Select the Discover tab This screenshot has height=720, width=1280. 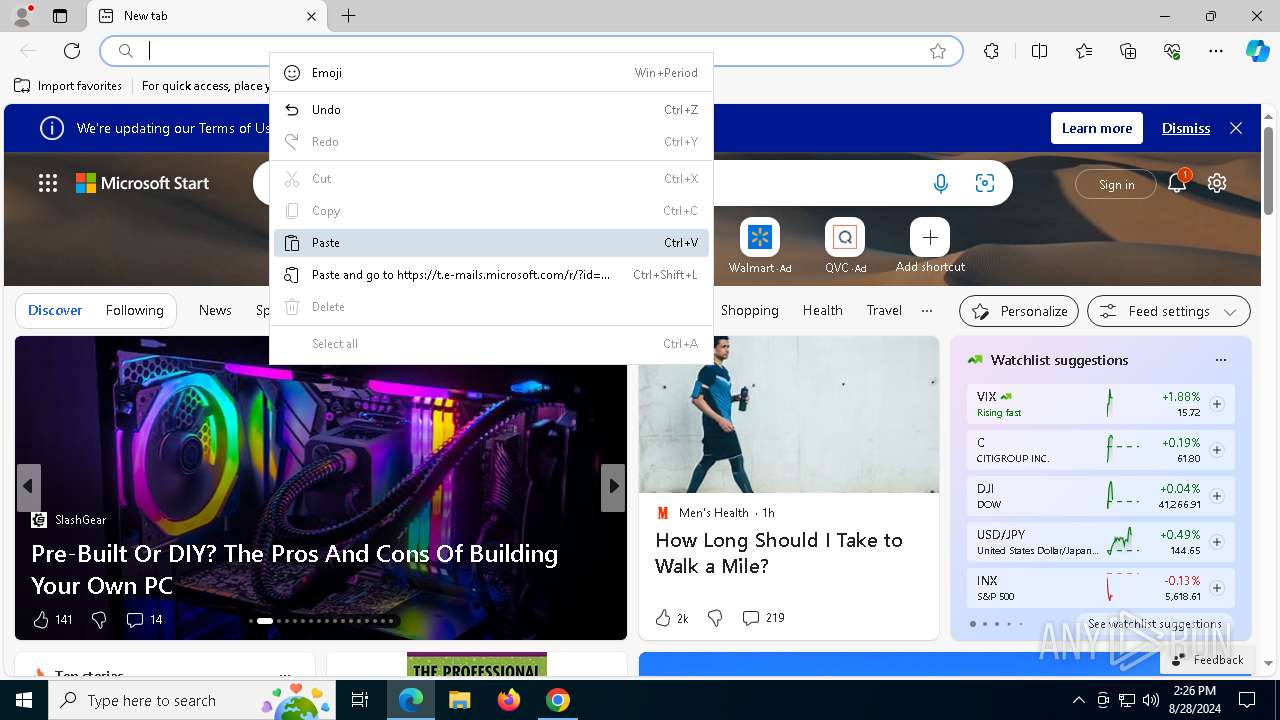click(55, 310)
